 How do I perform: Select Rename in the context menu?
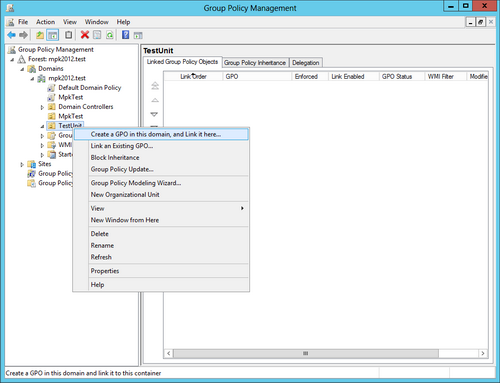point(161,245)
